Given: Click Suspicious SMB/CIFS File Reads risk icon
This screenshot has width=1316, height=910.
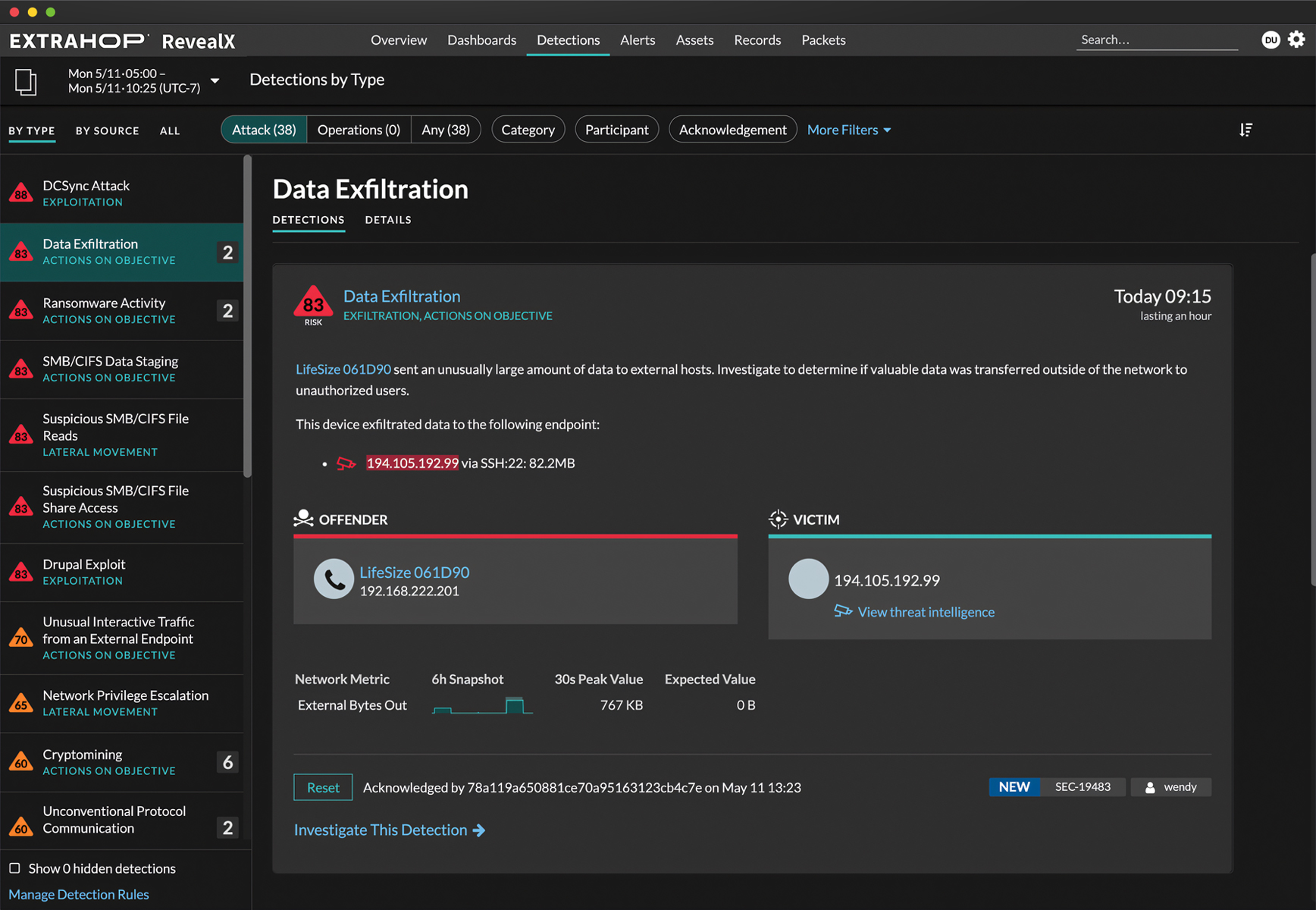Looking at the screenshot, I should 21,435.
